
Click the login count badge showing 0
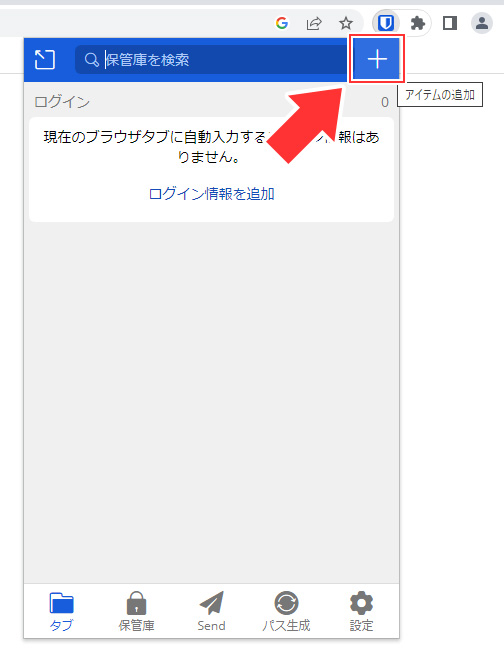coord(385,102)
